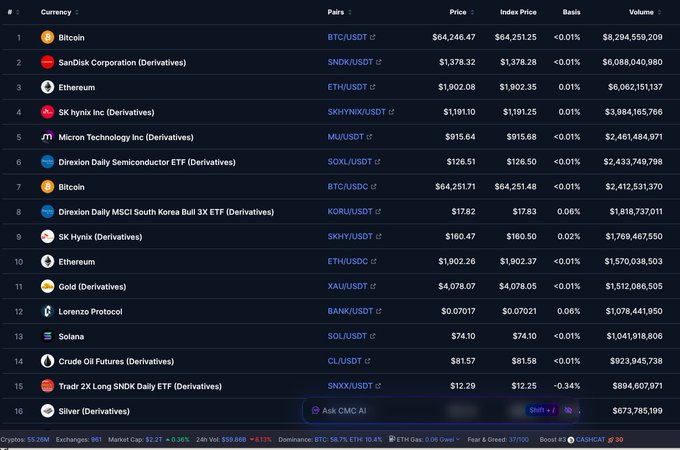This screenshot has width=680, height=450.
Task: Click the -0.34% basis value
Action: pyautogui.click(x=567, y=386)
